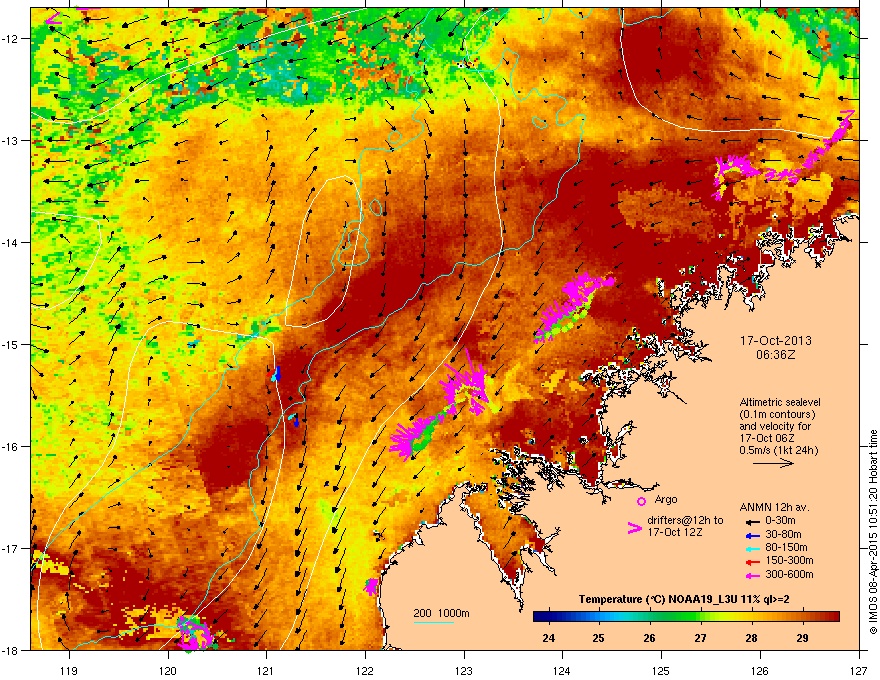This screenshot has width=880, height=680.
Task: Click the 'ANMN 12h av.' heading
Action: click(x=774, y=507)
